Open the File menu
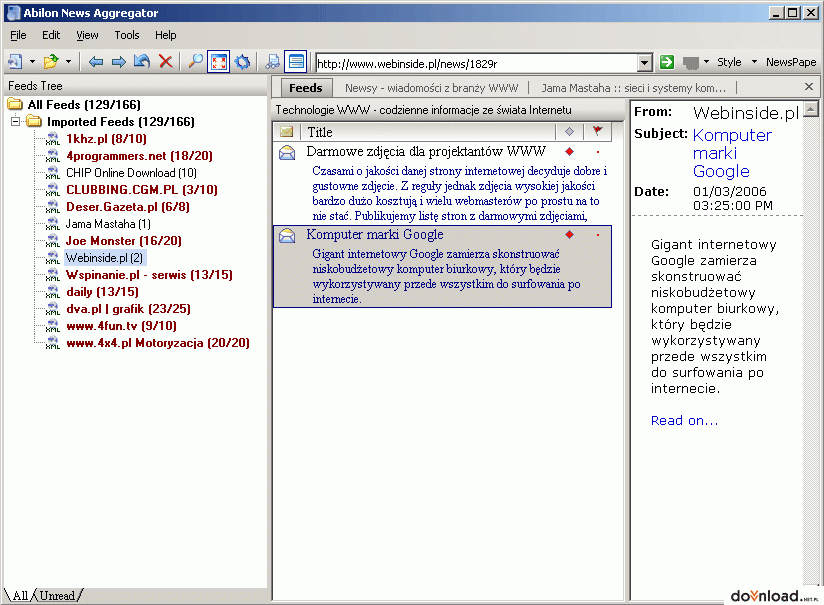Viewport: 824px width, 605px height. 18,35
